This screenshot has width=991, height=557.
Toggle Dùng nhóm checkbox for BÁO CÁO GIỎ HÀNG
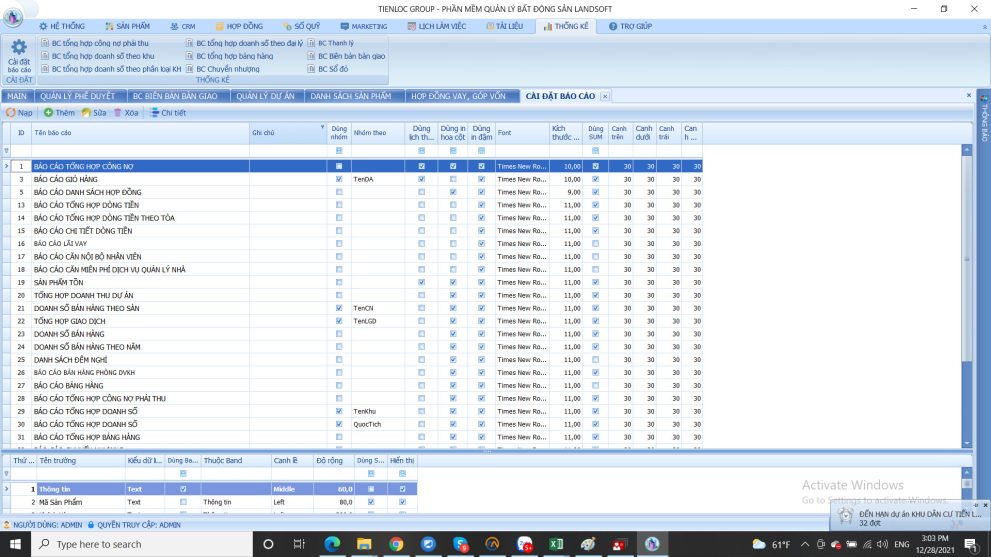pos(339,179)
